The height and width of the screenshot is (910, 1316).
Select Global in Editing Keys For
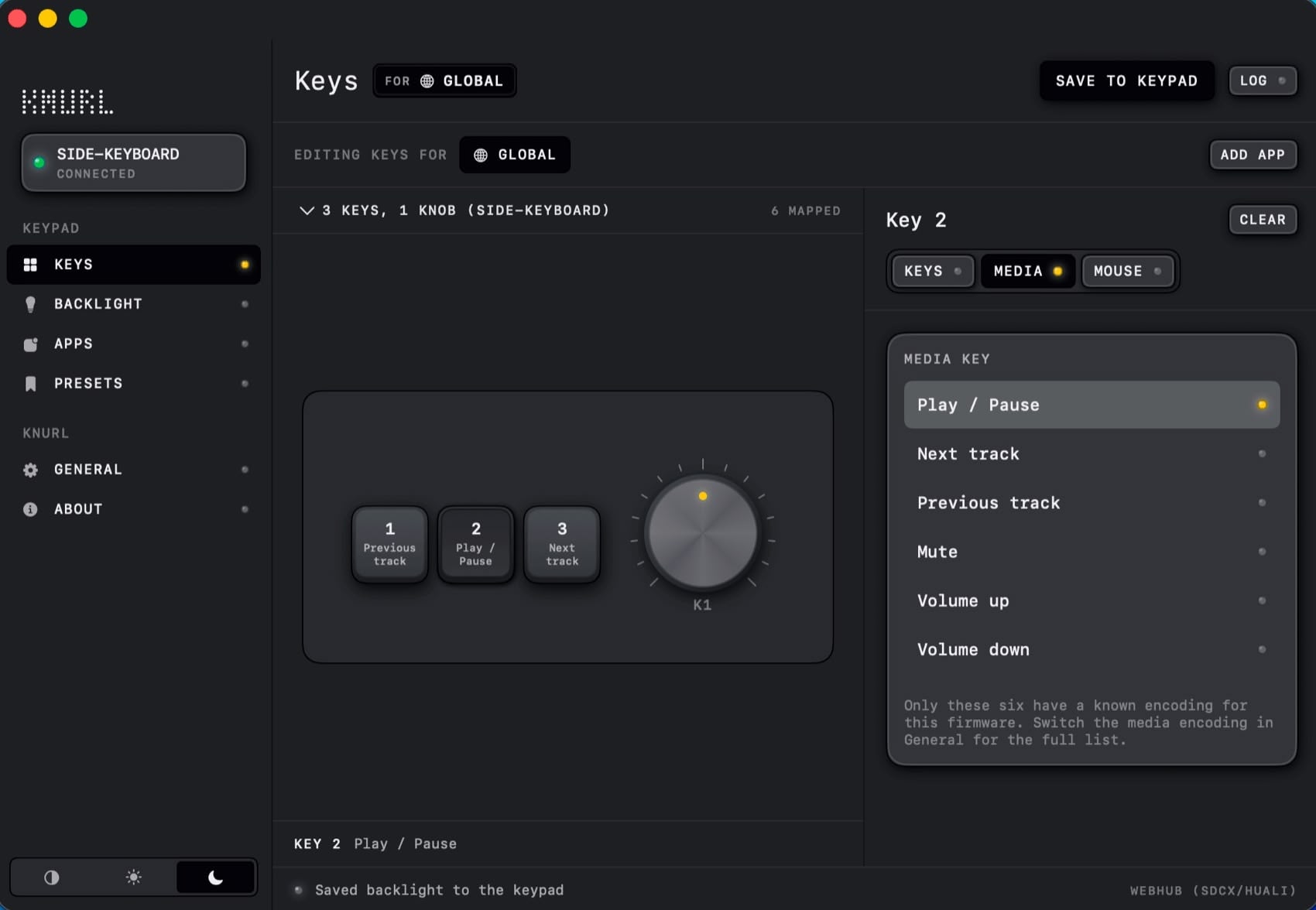click(x=515, y=155)
